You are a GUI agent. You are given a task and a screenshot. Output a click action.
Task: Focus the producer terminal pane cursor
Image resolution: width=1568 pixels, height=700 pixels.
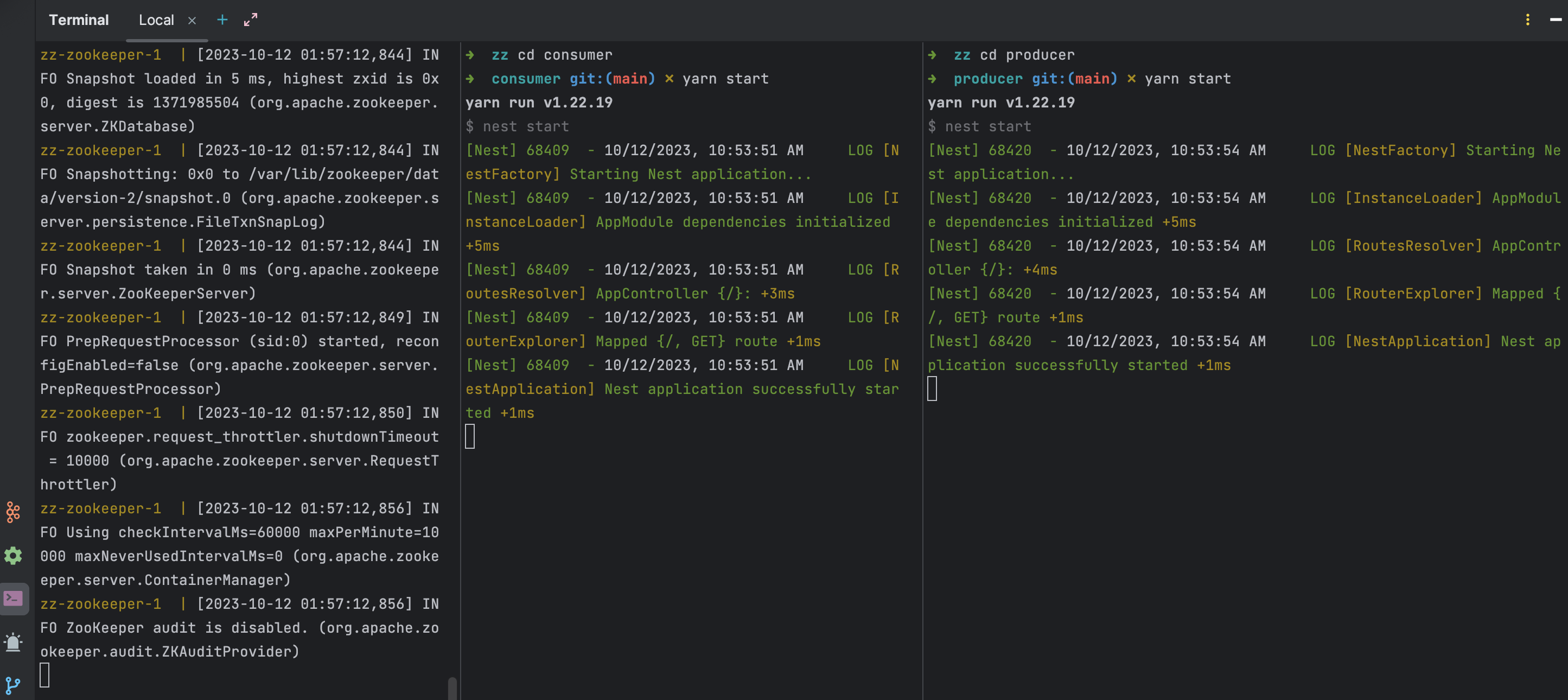[932, 389]
